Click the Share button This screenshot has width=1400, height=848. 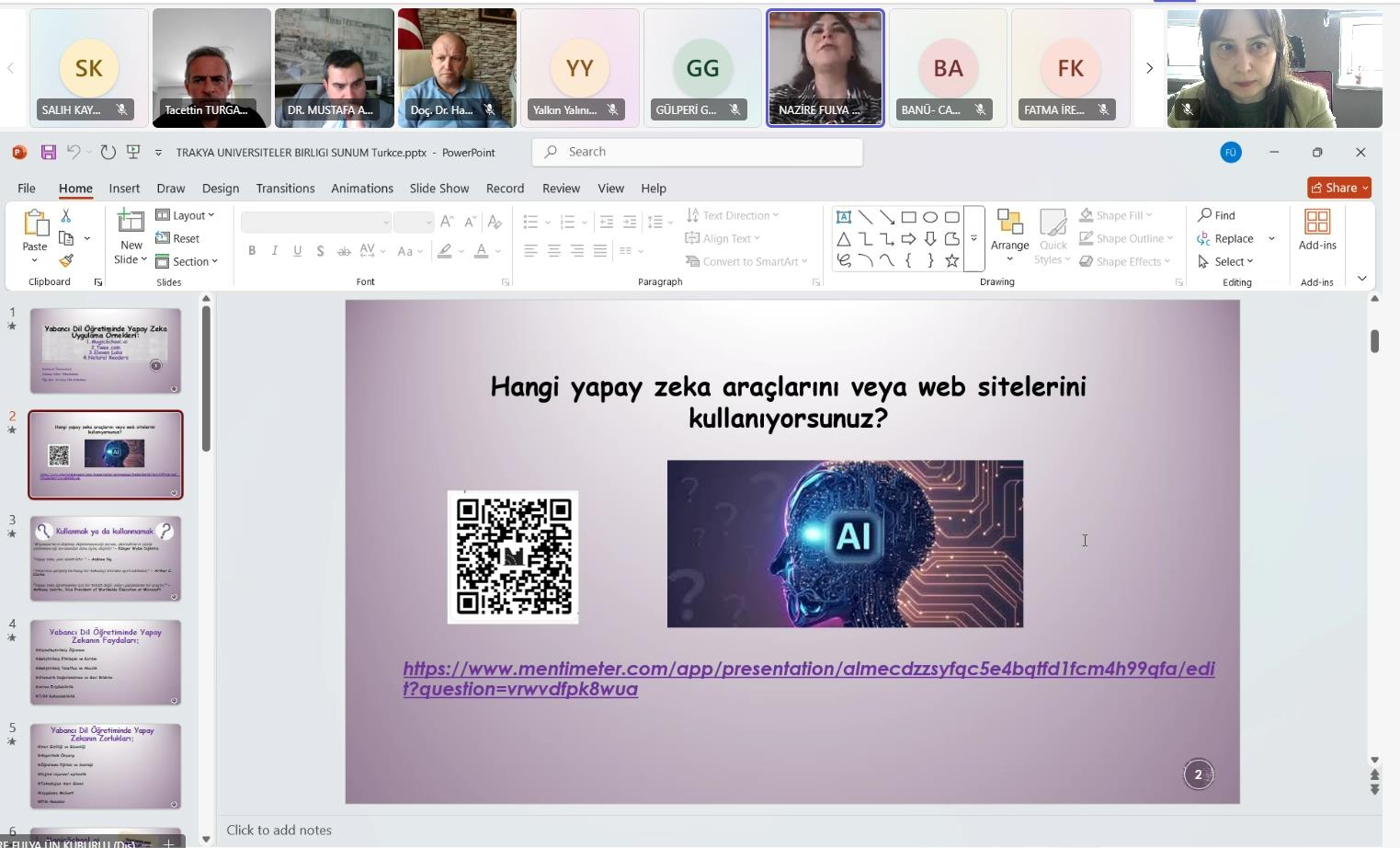(x=1338, y=188)
